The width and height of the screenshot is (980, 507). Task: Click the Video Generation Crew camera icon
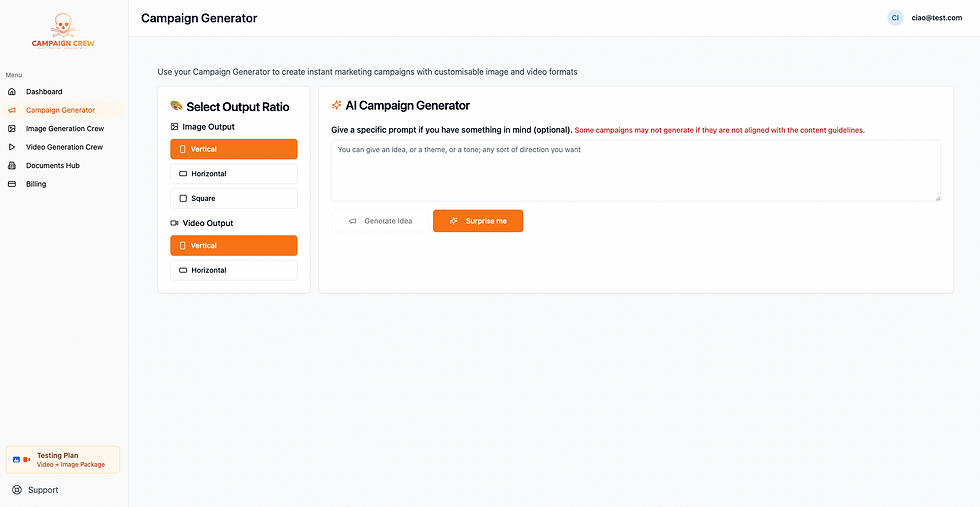[12, 147]
